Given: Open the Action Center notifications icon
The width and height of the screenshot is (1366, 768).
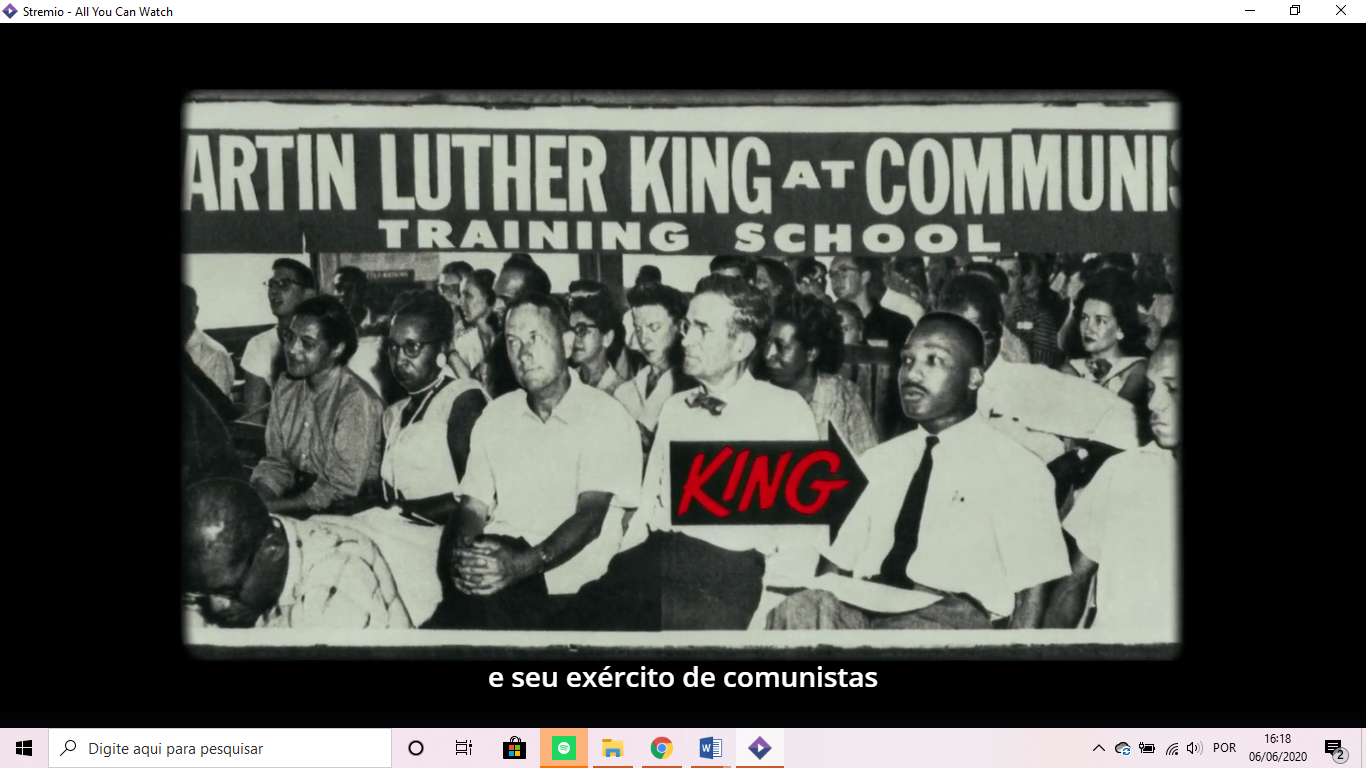Looking at the screenshot, I should (1334, 748).
